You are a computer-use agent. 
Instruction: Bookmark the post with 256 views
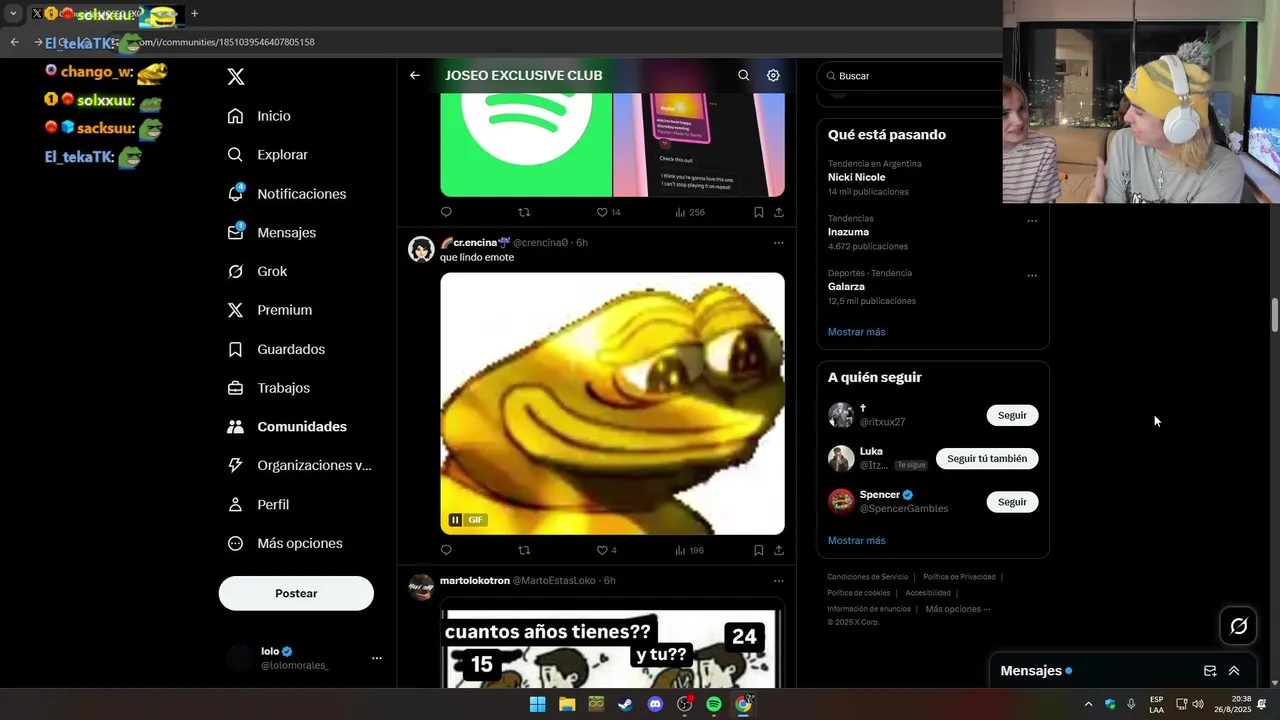click(759, 212)
